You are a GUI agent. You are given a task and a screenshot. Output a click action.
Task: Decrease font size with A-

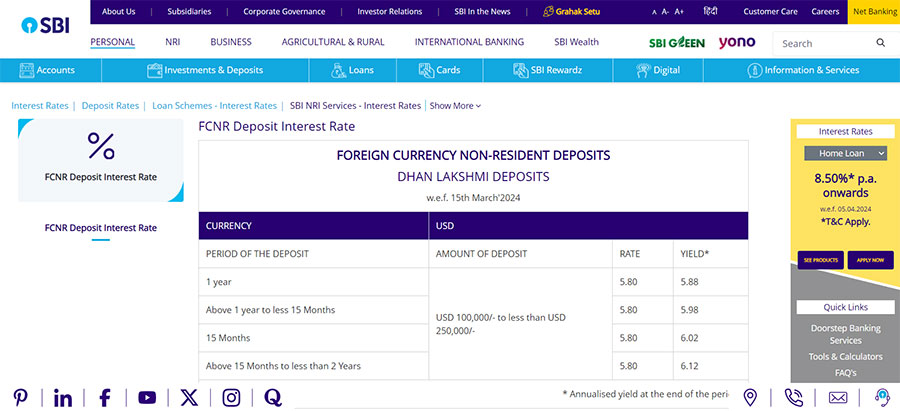point(665,12)
